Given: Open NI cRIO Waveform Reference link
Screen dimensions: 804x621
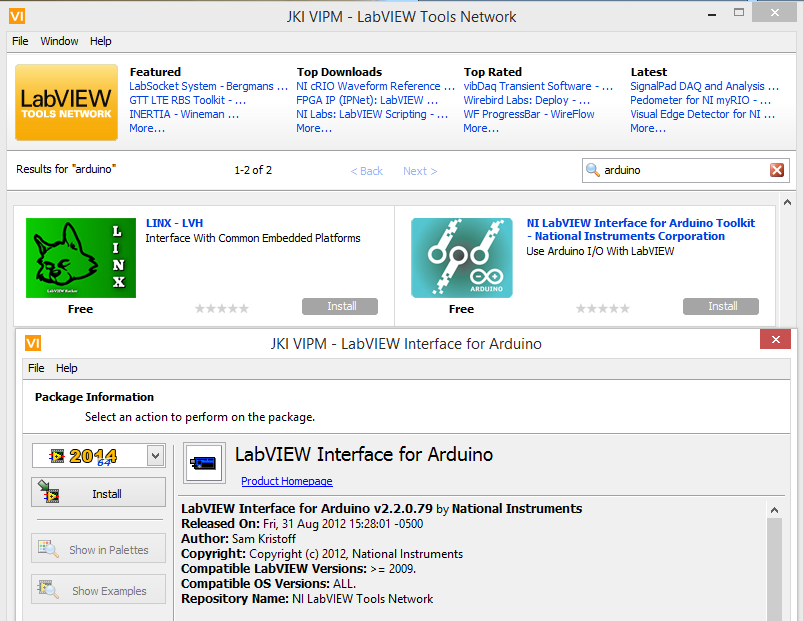Looking at the screenshot, I should (x=375, y=86).
